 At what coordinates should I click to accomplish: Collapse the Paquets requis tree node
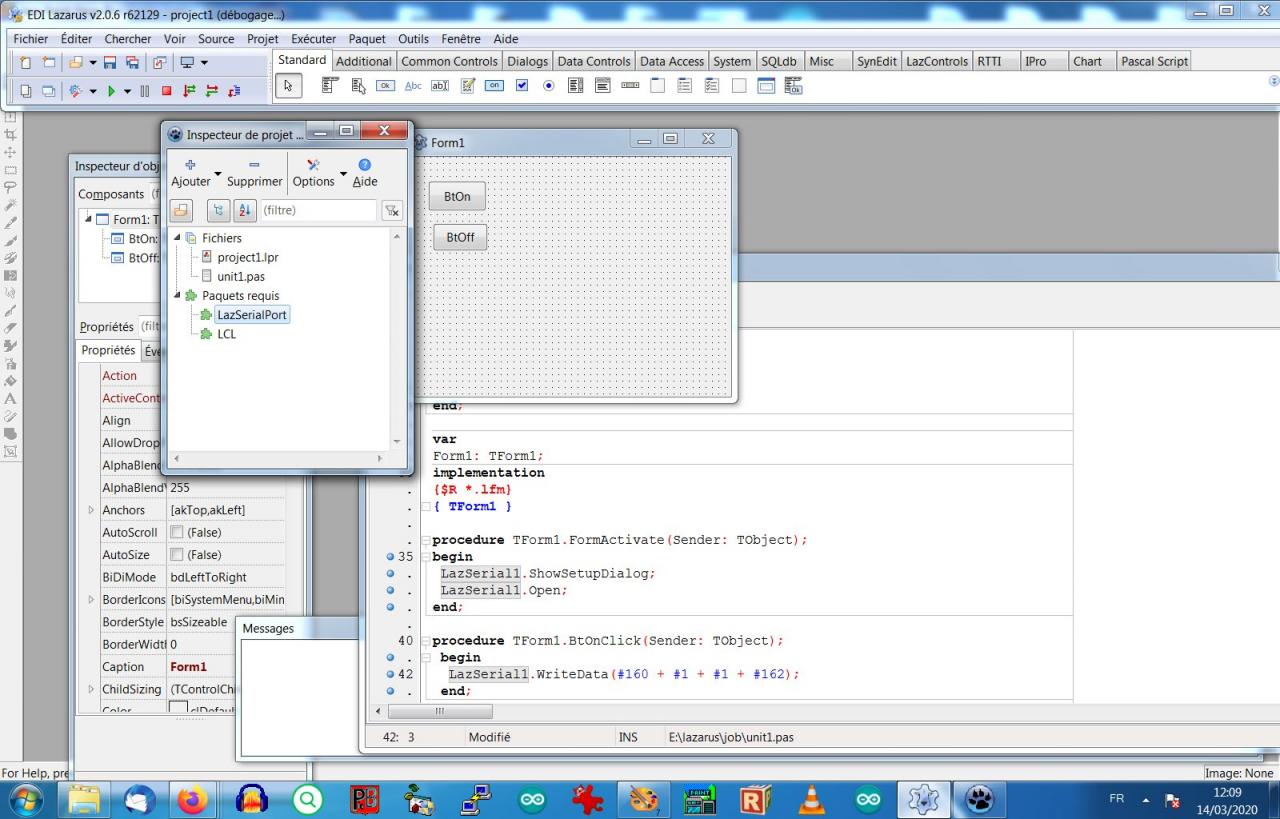(178, 296)
